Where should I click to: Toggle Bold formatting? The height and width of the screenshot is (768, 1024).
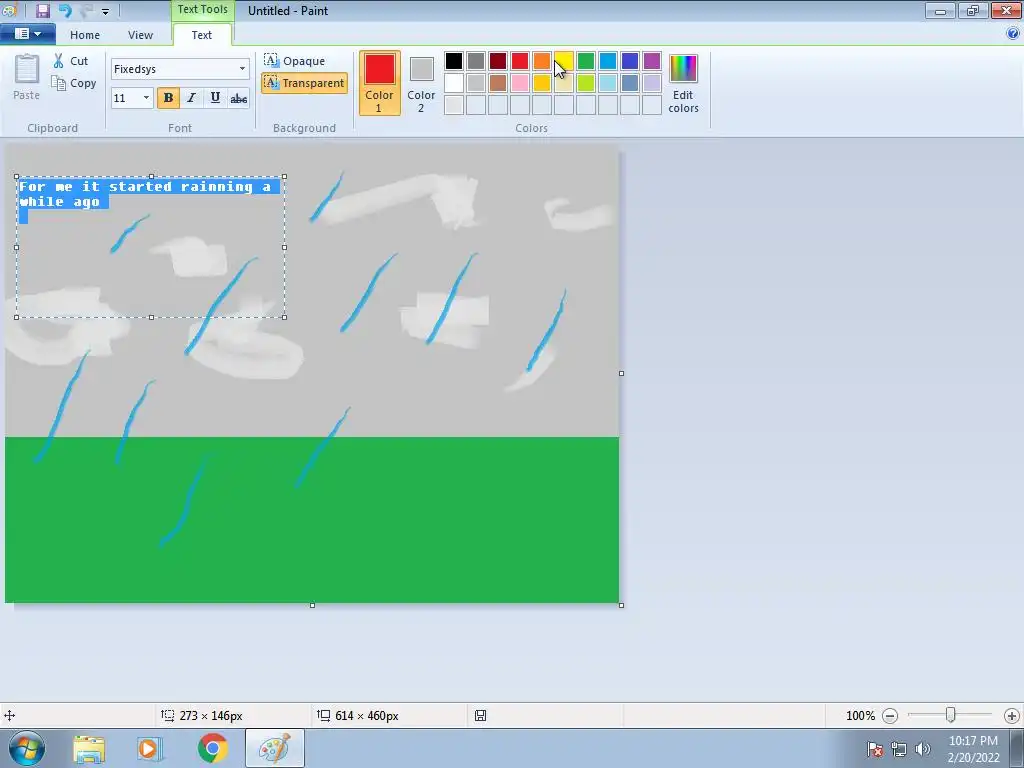coord(168,98)
